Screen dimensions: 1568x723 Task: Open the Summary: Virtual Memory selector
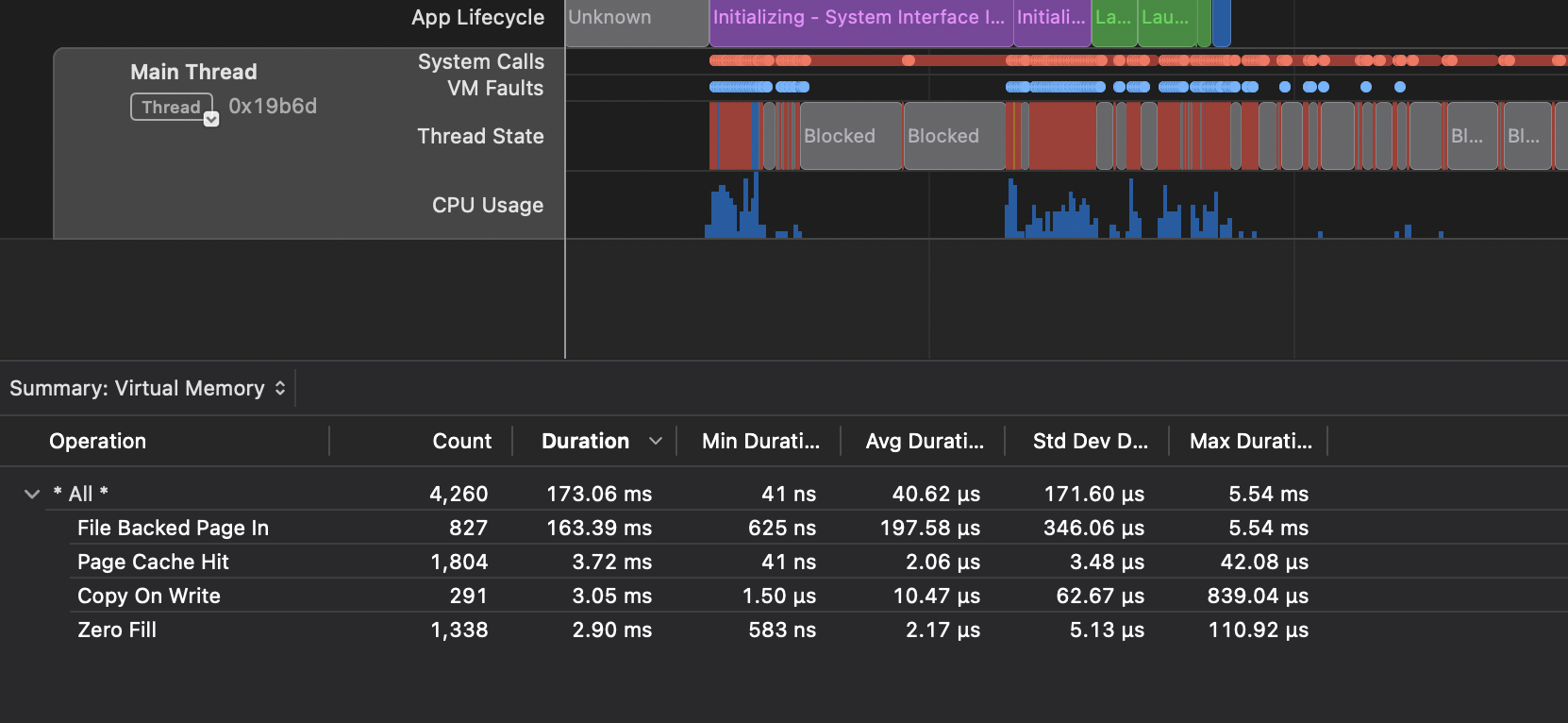click(x=148, y=388)
